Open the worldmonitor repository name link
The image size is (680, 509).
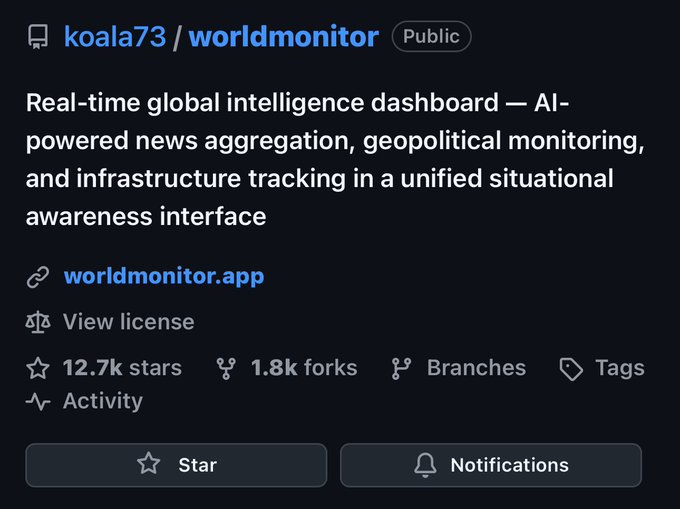[x=284, y=38]
